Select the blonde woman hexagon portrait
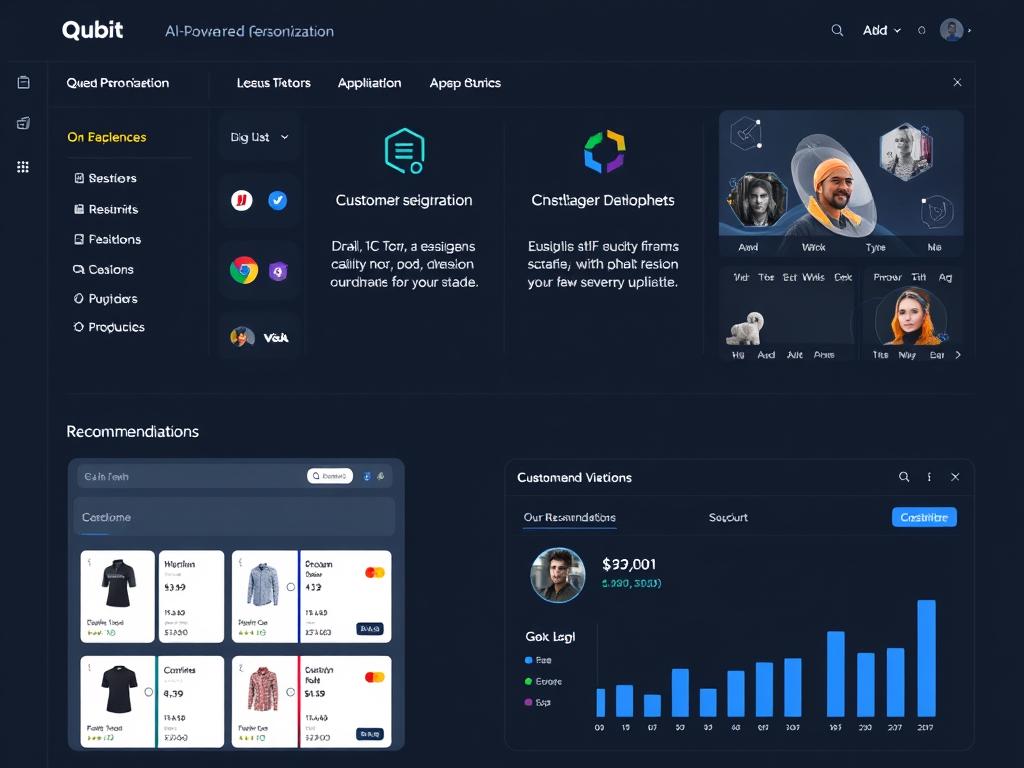This screenshot has width=1024, height=768. [x=906, y=152]
